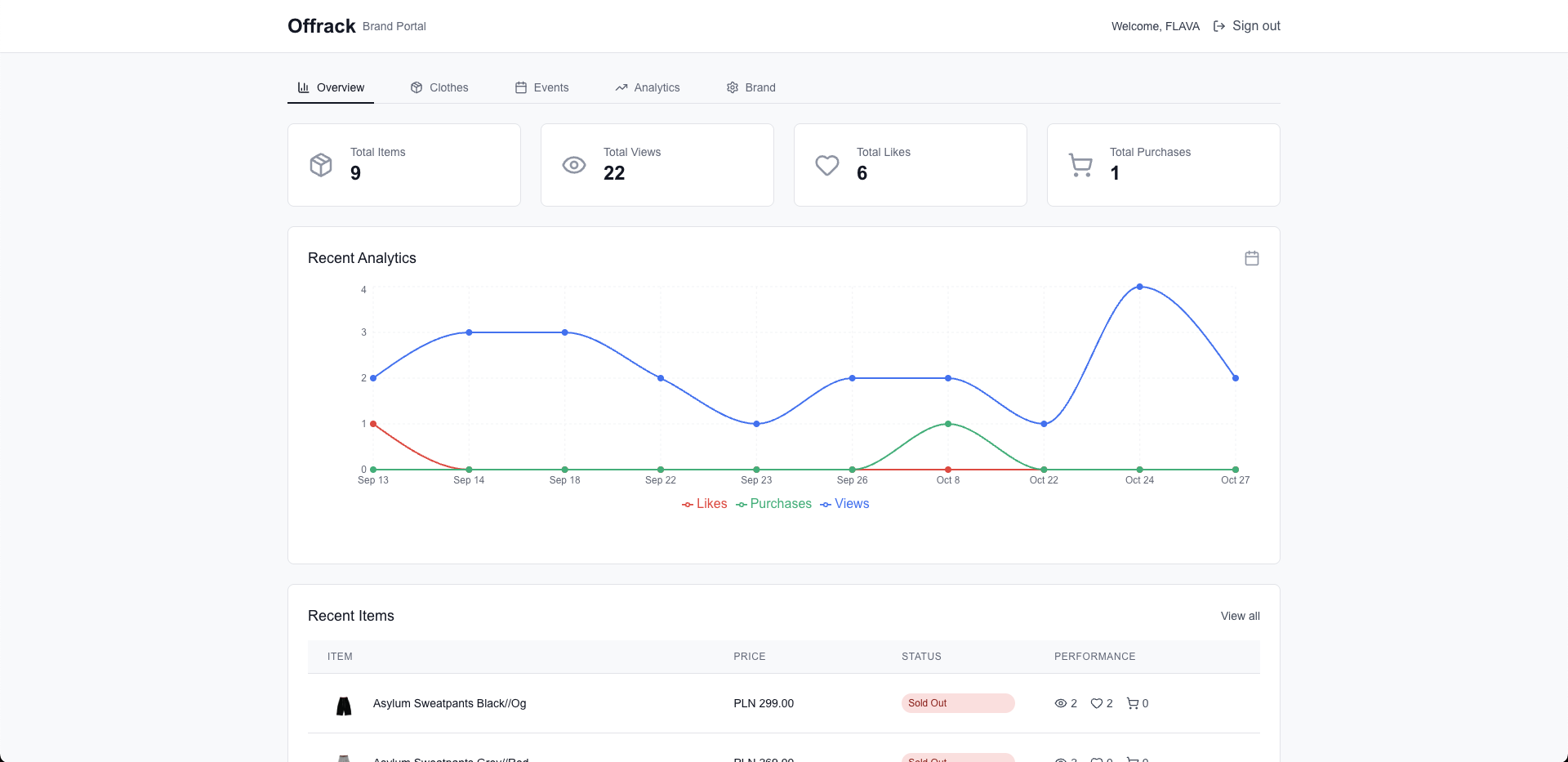Open the Brand settings tab
Screen dimensions: 1568x762
[751, 87]
